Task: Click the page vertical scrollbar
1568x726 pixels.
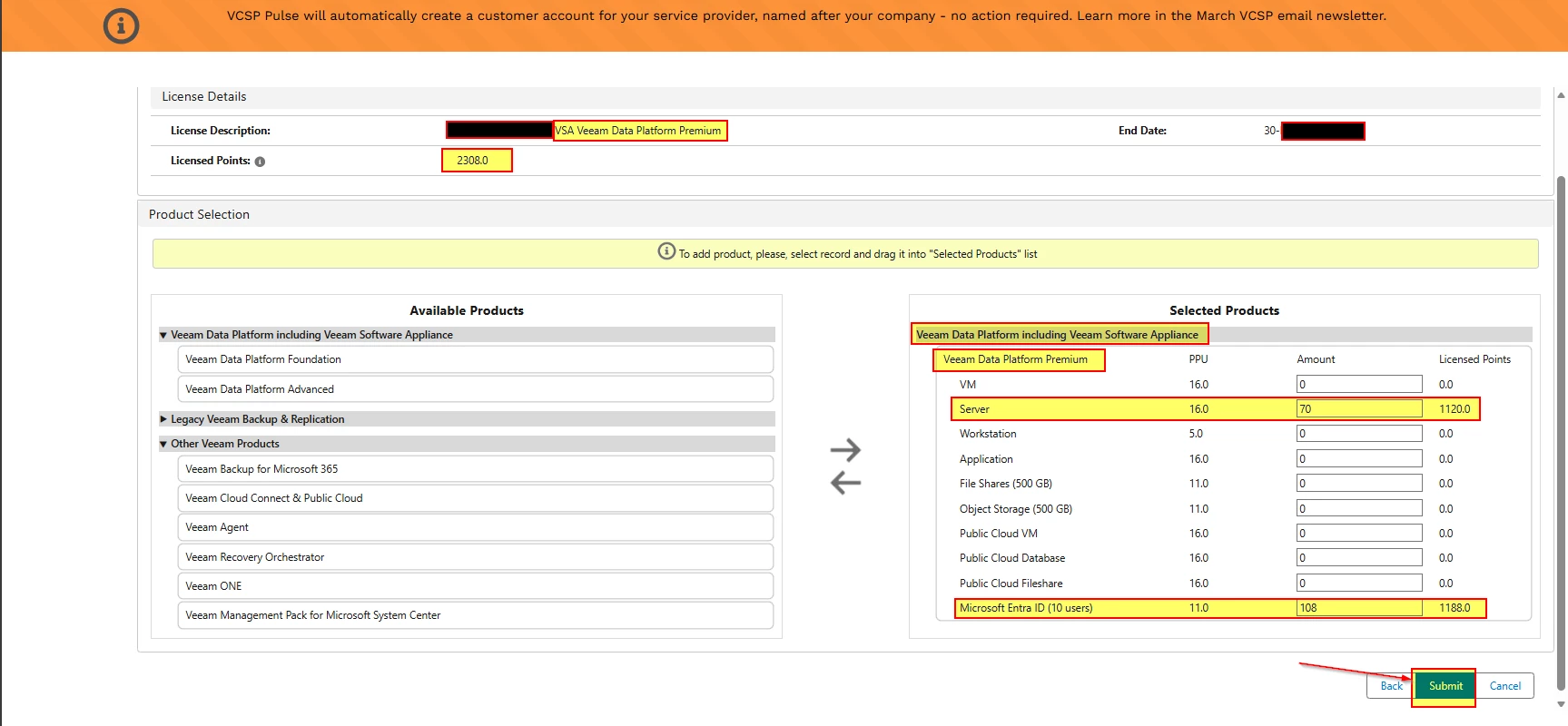Action: 1561,432
